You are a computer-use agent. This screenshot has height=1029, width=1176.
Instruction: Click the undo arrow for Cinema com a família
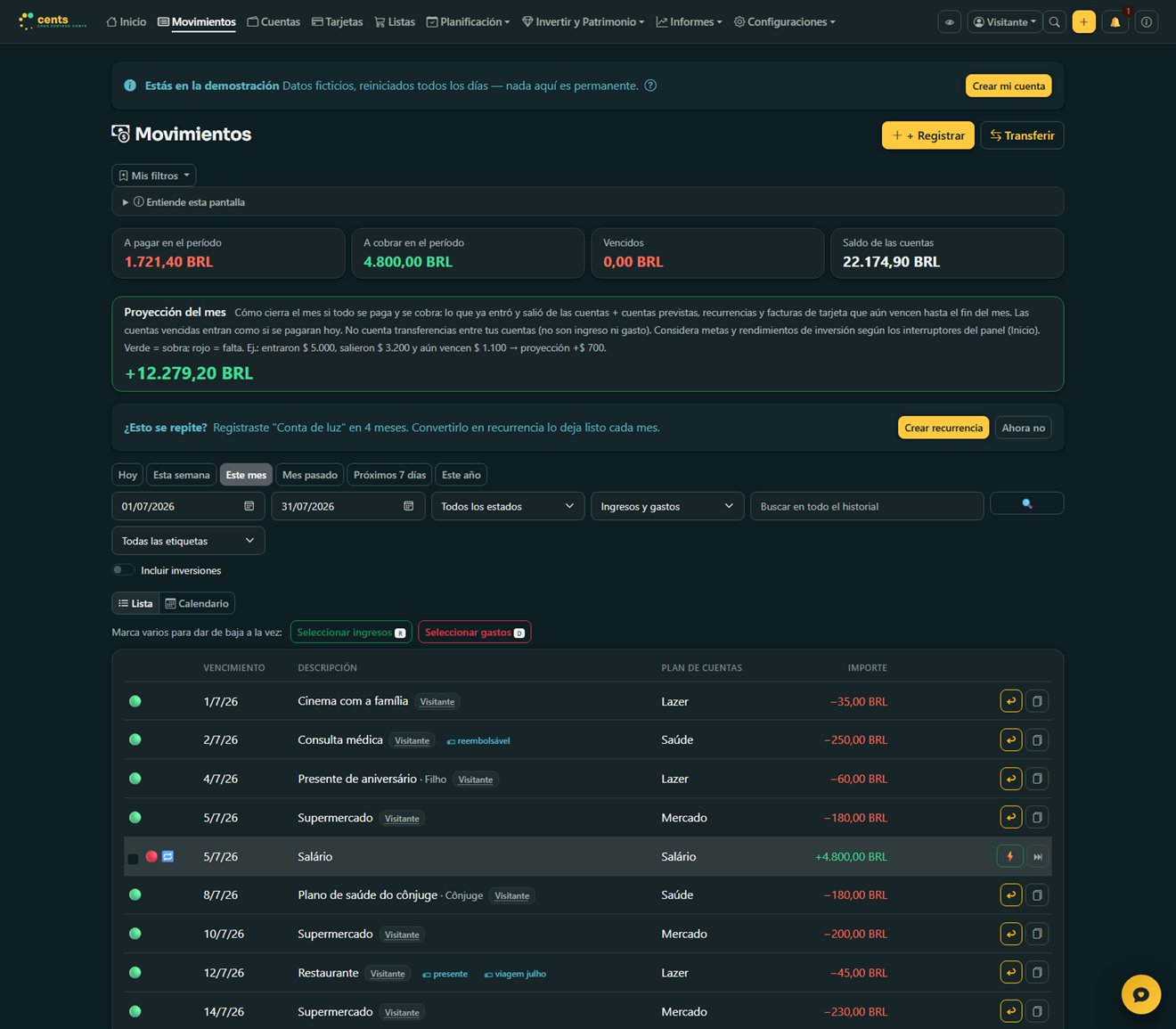click(x=1011, y=701)
